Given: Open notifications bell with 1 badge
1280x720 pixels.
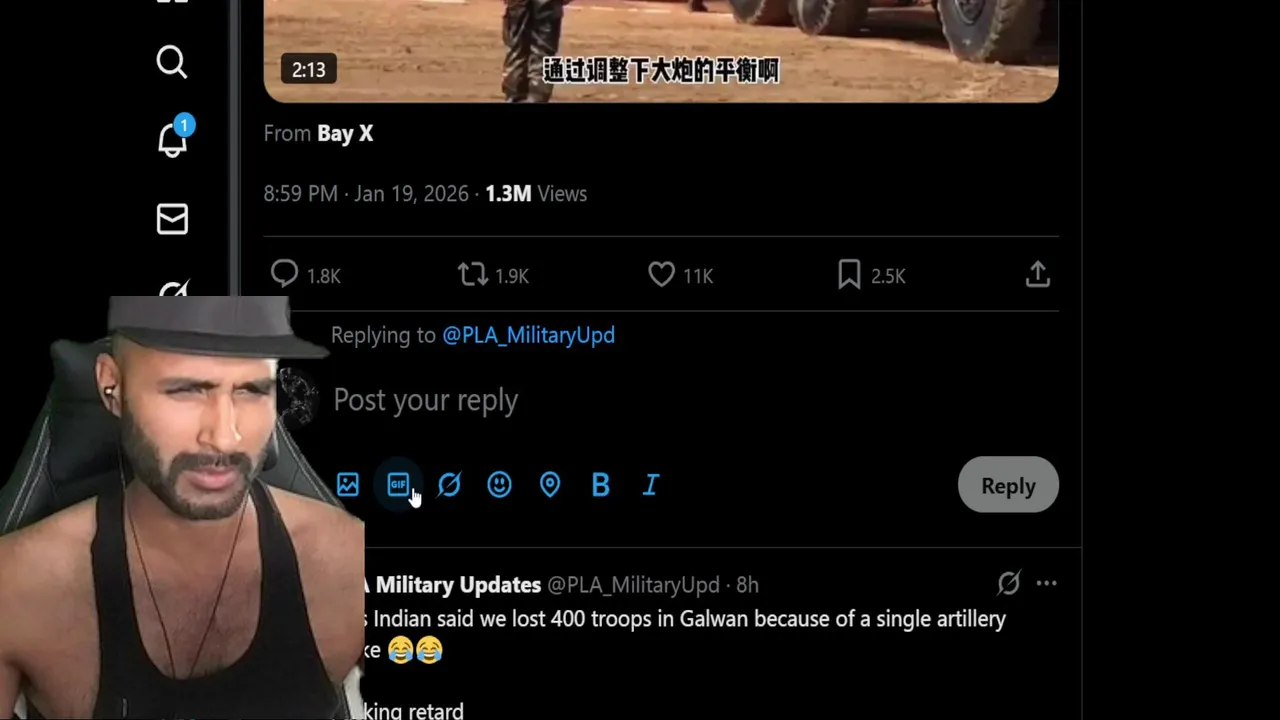Looking at the screenshot, I should tap(174, 138).
